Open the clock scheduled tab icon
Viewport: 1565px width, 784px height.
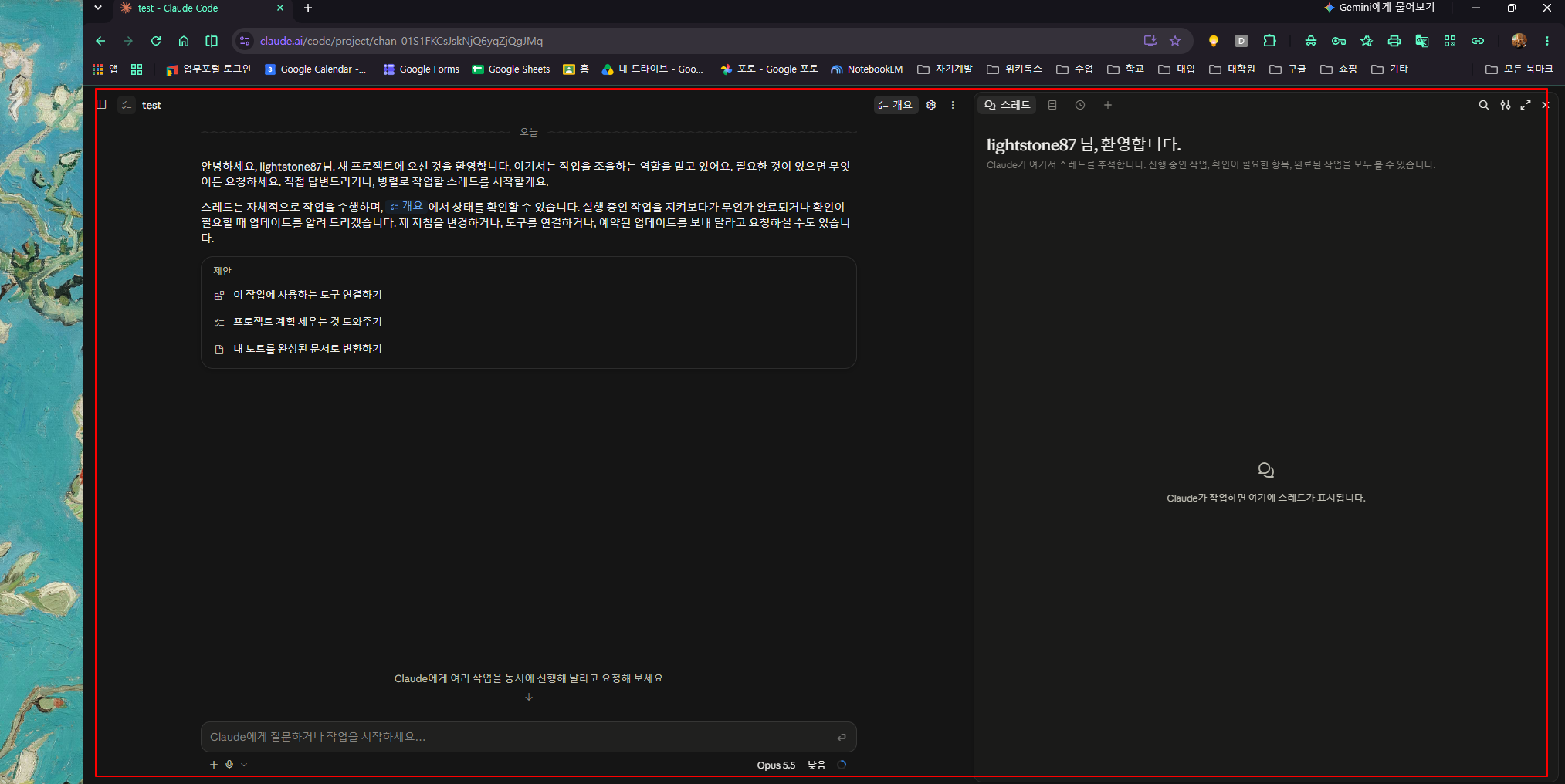(x=1080, y=105)
